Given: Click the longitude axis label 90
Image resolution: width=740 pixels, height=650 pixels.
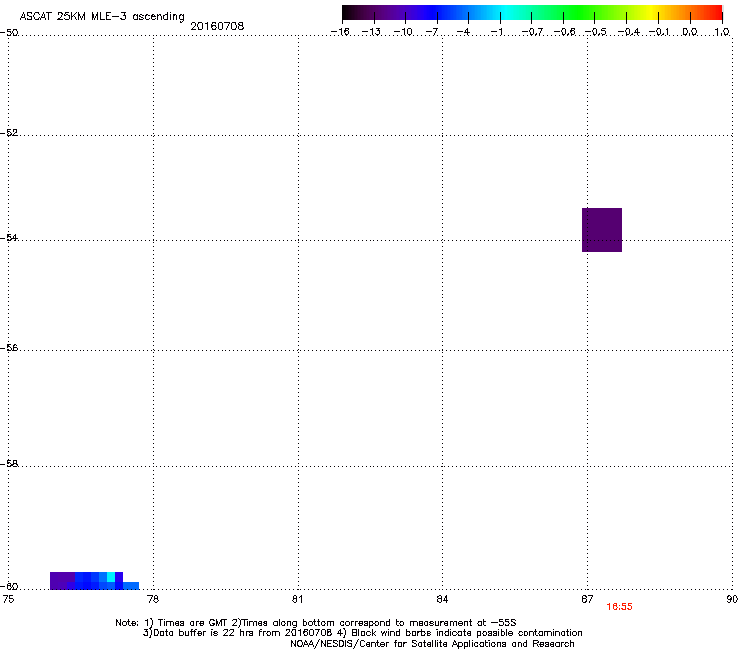Looking at the screenshot, I should [732, 599].
